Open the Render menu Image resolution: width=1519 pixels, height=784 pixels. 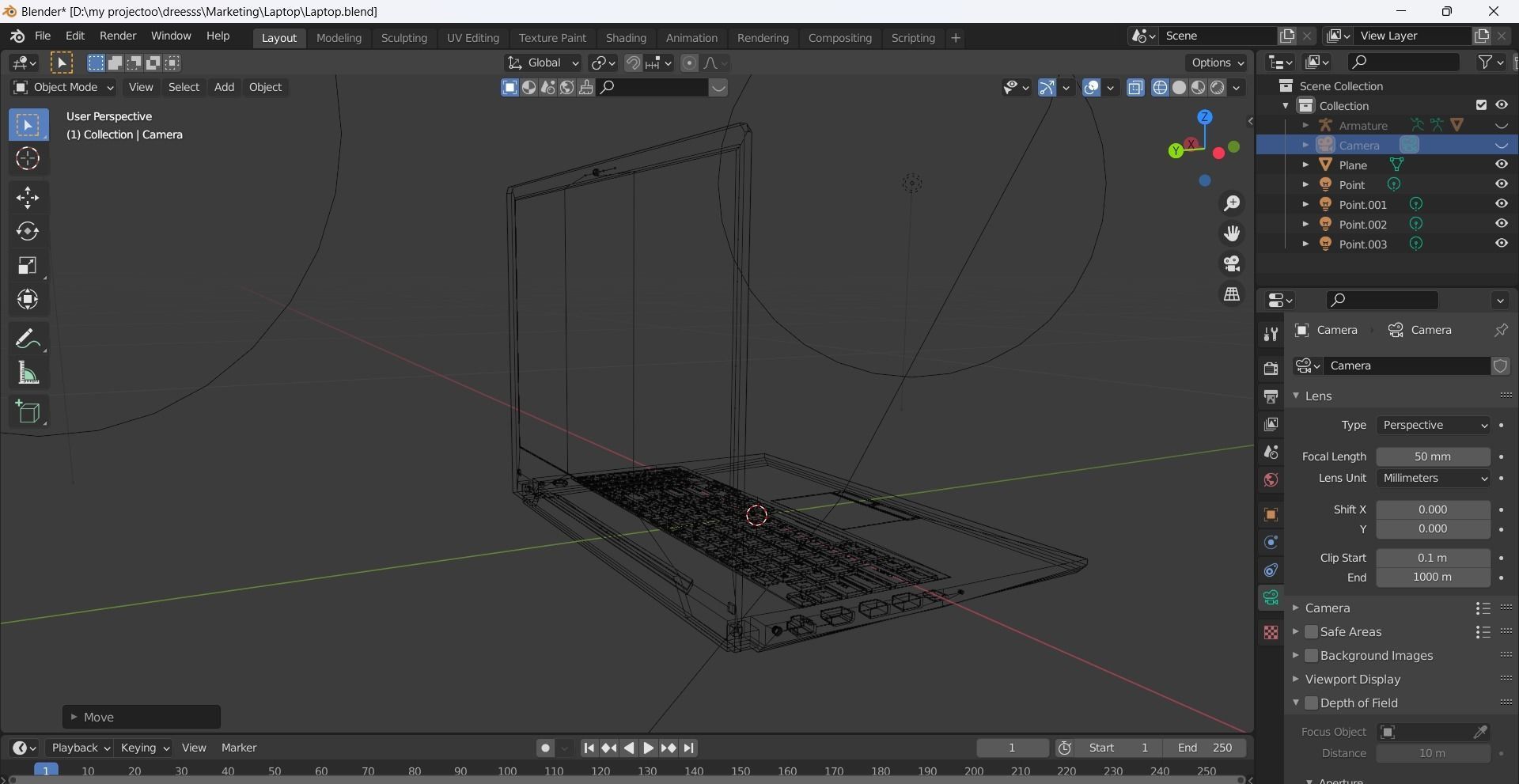point(118,36)
